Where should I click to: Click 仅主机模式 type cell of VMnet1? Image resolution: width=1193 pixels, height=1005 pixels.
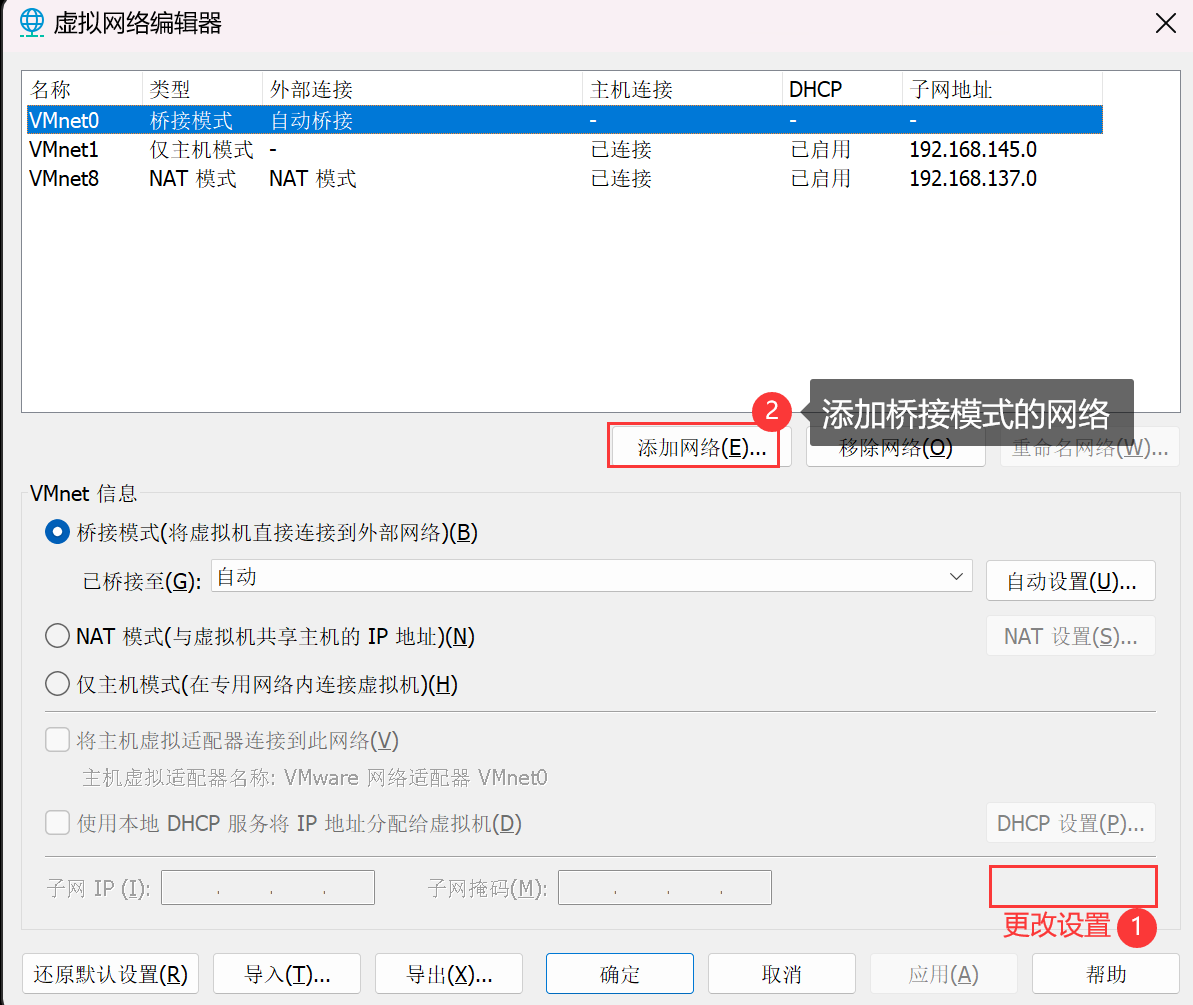(201, 149)
